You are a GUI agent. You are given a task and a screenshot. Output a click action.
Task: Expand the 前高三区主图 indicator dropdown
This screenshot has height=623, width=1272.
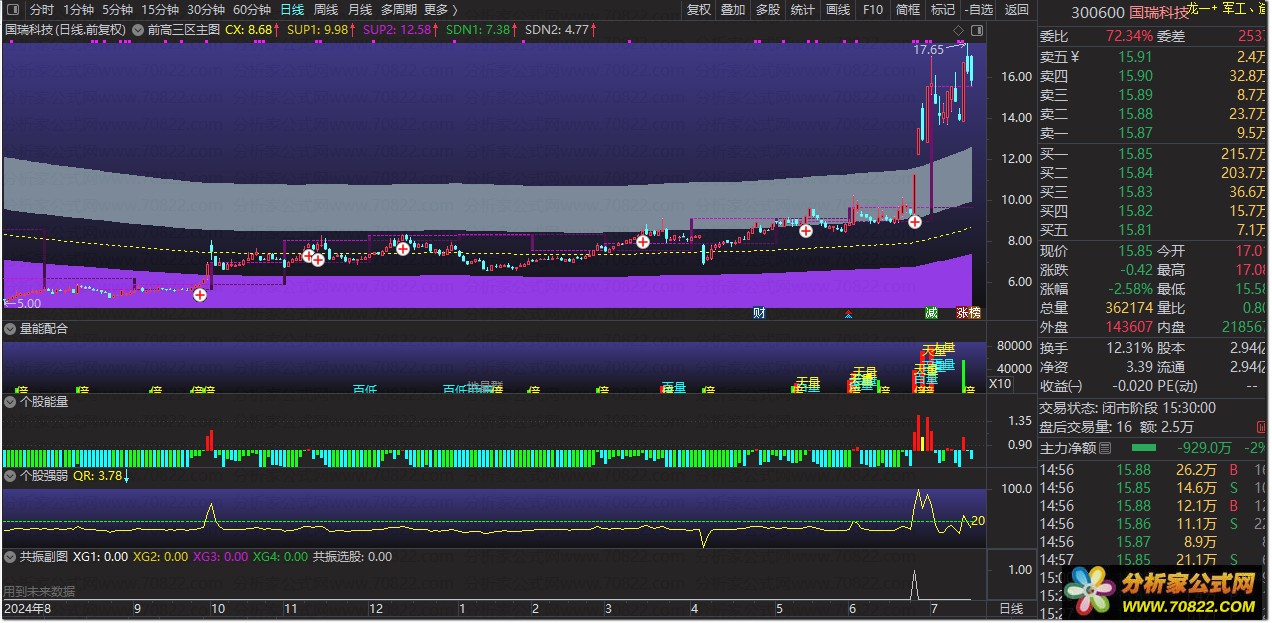coord(138,30)
